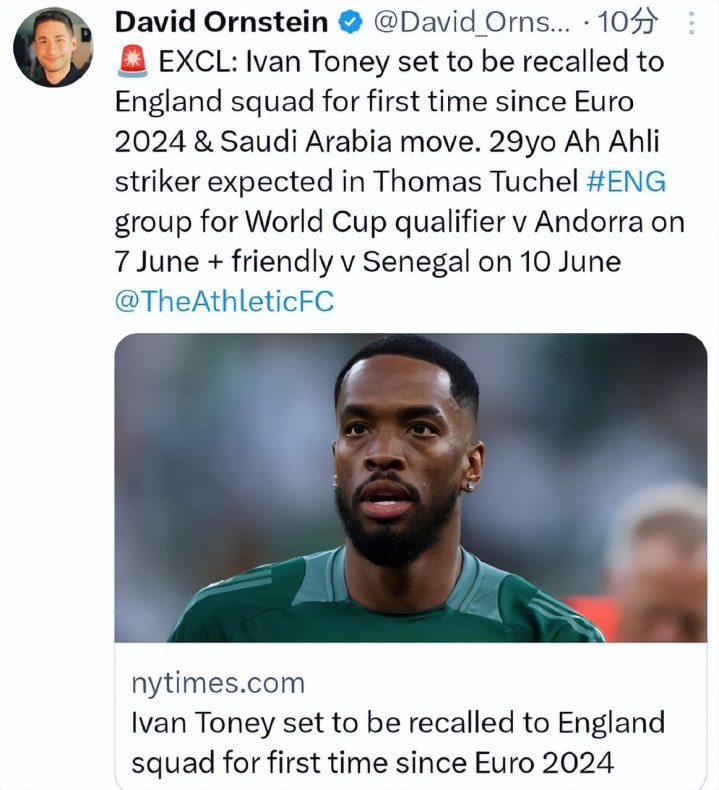Open David Ornstein's profile avatar
Image resolution: width=719 pixels, height=790 pixels.
coord(54,46)
